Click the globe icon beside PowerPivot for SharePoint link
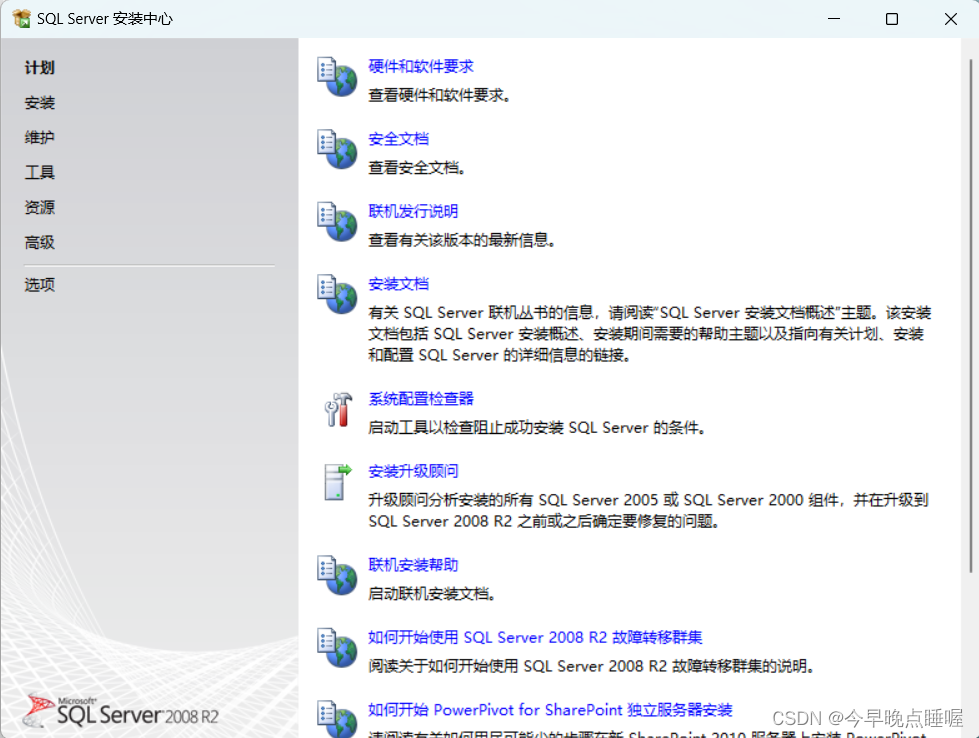The height and width of the screenshot is (738, 979). point(337,719)
